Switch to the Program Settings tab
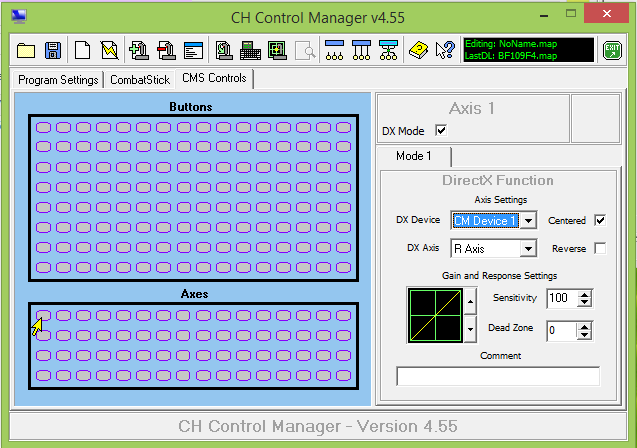Viewport: 637px width, 448px height. pyautogui.click(x=58, y=80)
